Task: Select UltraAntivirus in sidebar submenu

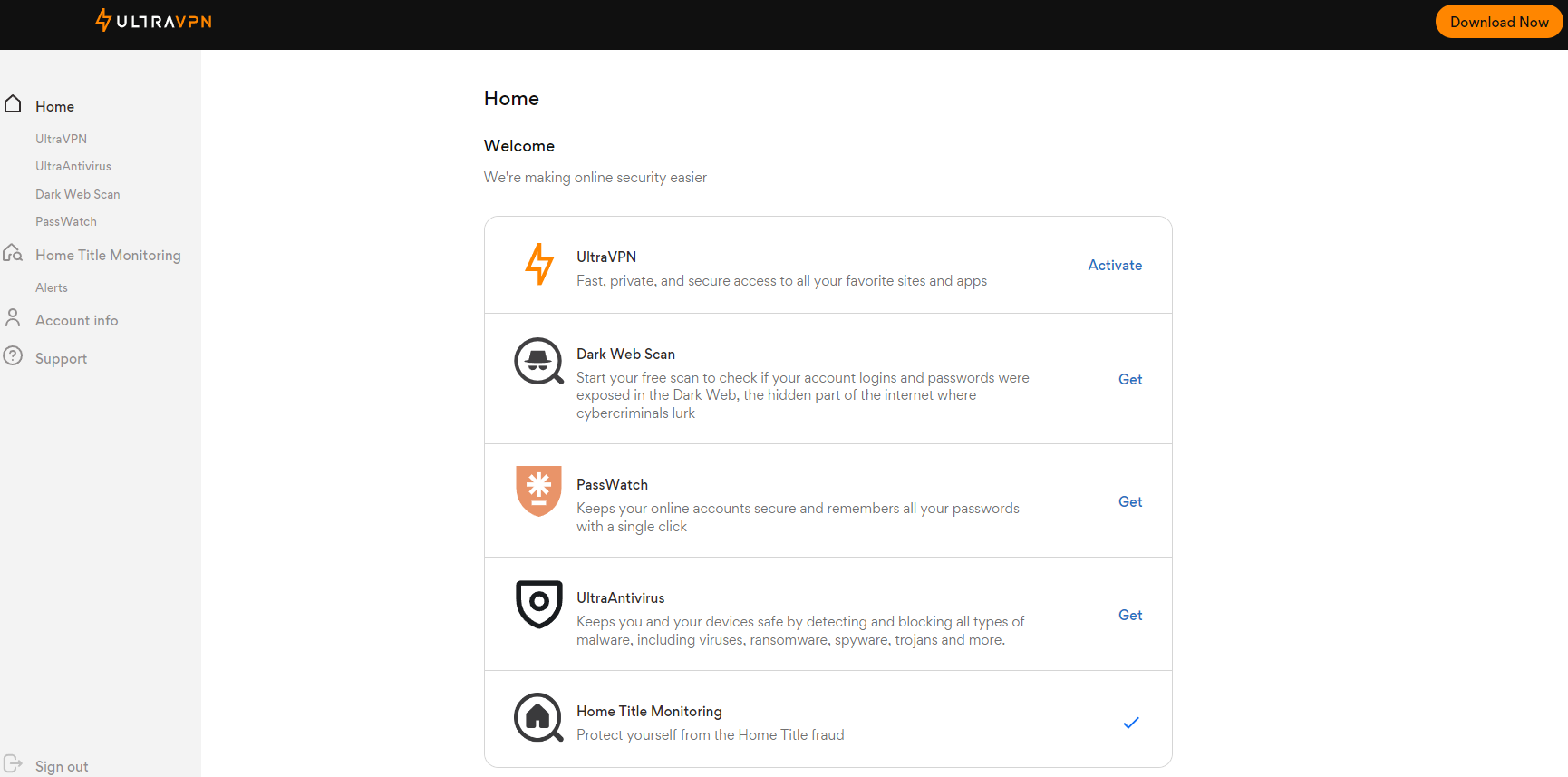Action: coord(73,166)
